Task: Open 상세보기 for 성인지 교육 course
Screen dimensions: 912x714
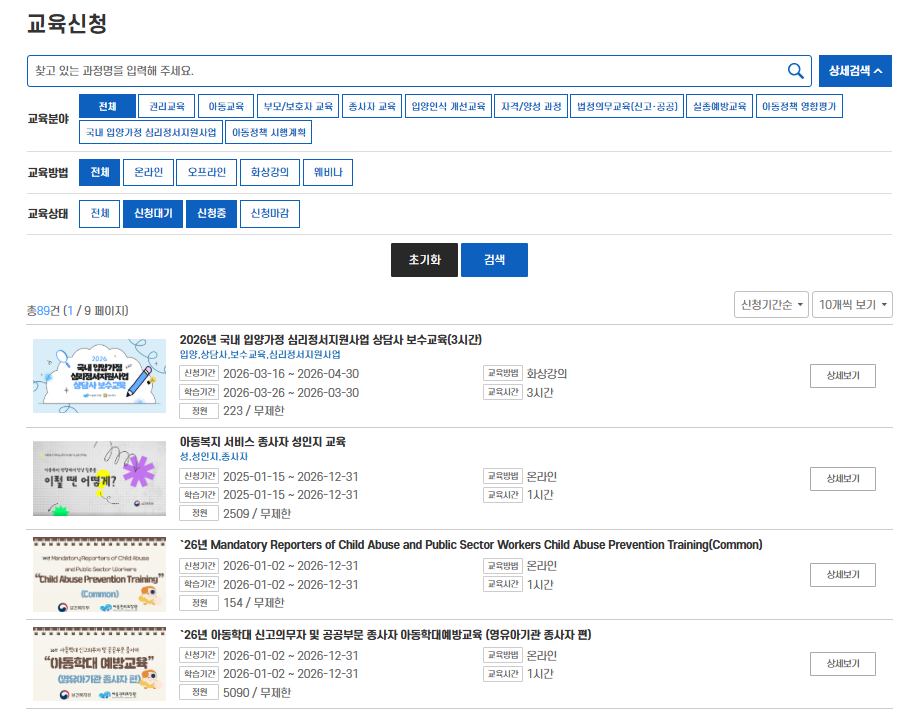Action: point(843,479)
